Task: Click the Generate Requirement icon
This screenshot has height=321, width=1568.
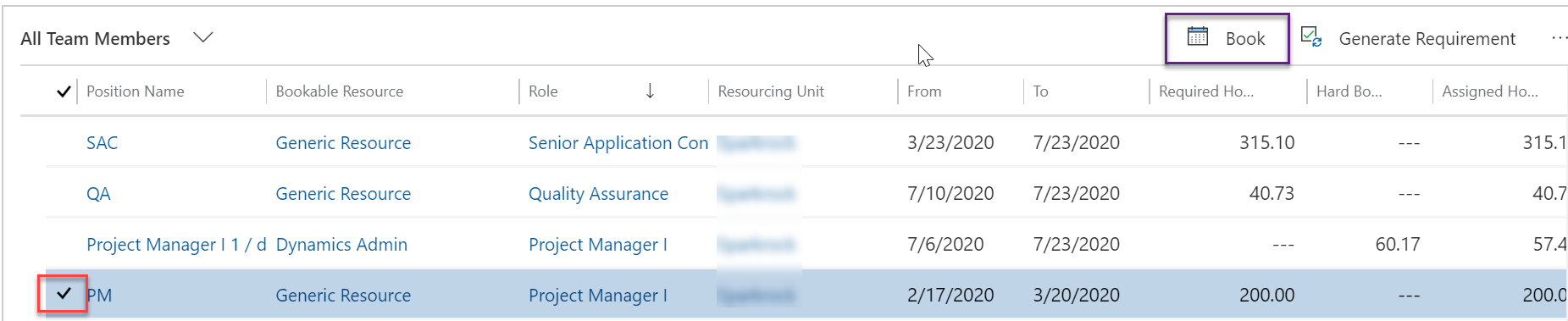Action: (1311, 37)
